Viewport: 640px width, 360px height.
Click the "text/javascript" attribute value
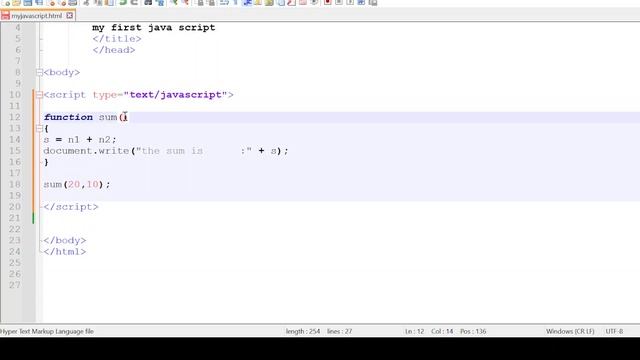(x=175, y=95)
